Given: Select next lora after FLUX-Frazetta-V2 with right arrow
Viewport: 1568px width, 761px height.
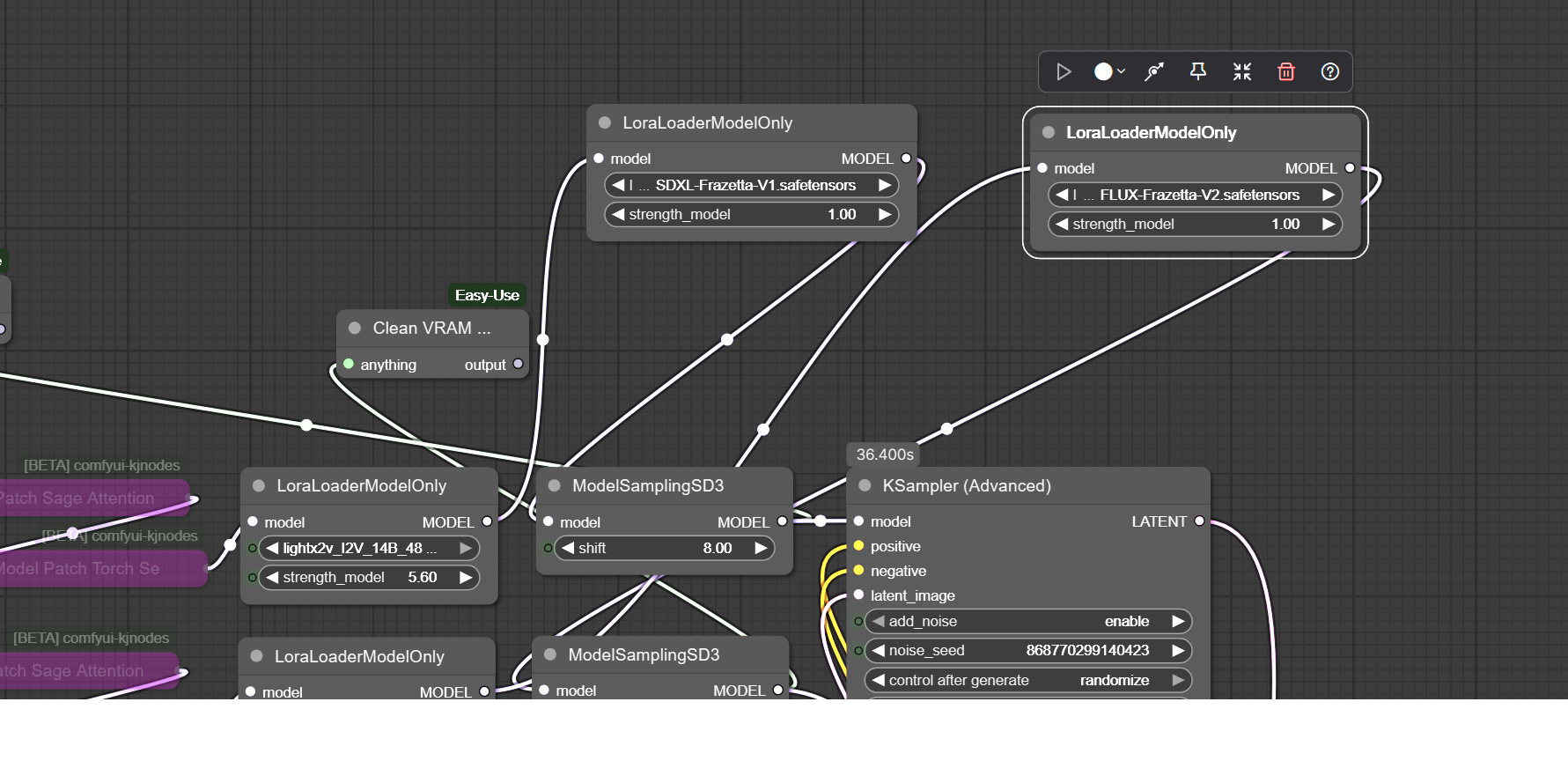Looking at the screenshot, I should point(1329,195).
